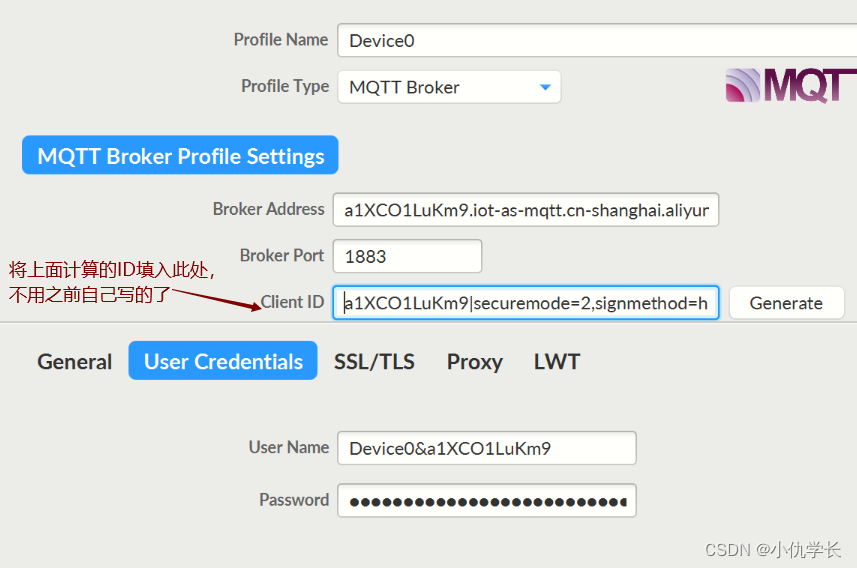Click the Generate button for Client ID
The width and height of the screenshot is (857, 568).
786,302
